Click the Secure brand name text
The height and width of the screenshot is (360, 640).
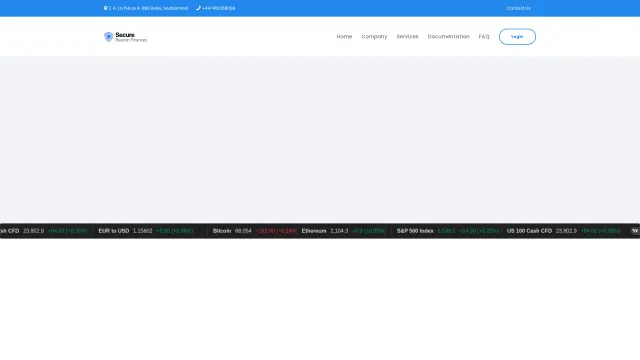click(x=125, y=35)
